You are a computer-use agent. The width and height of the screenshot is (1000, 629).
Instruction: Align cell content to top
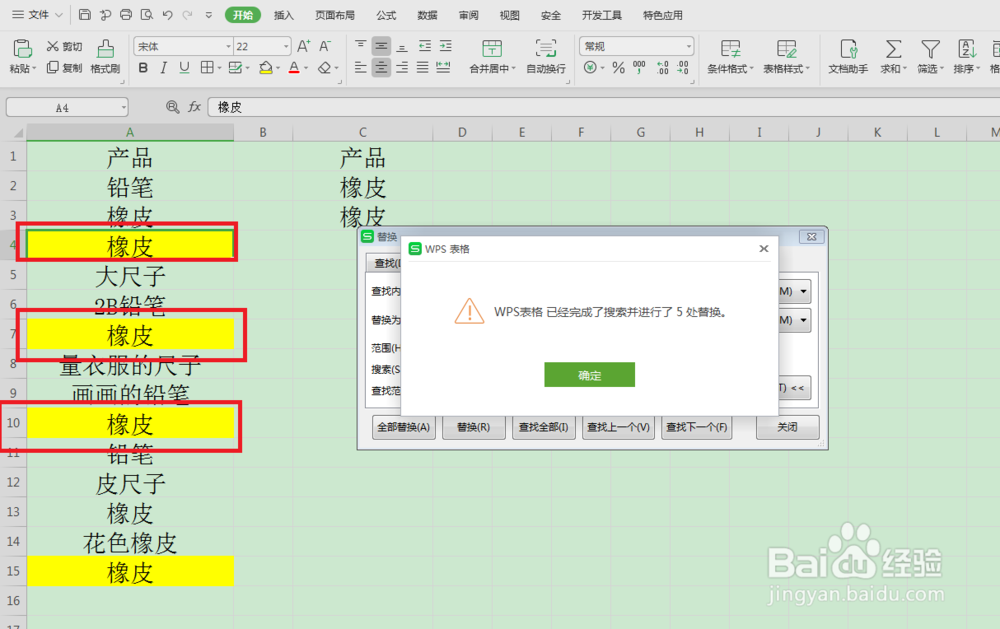[x=360, y=46]
